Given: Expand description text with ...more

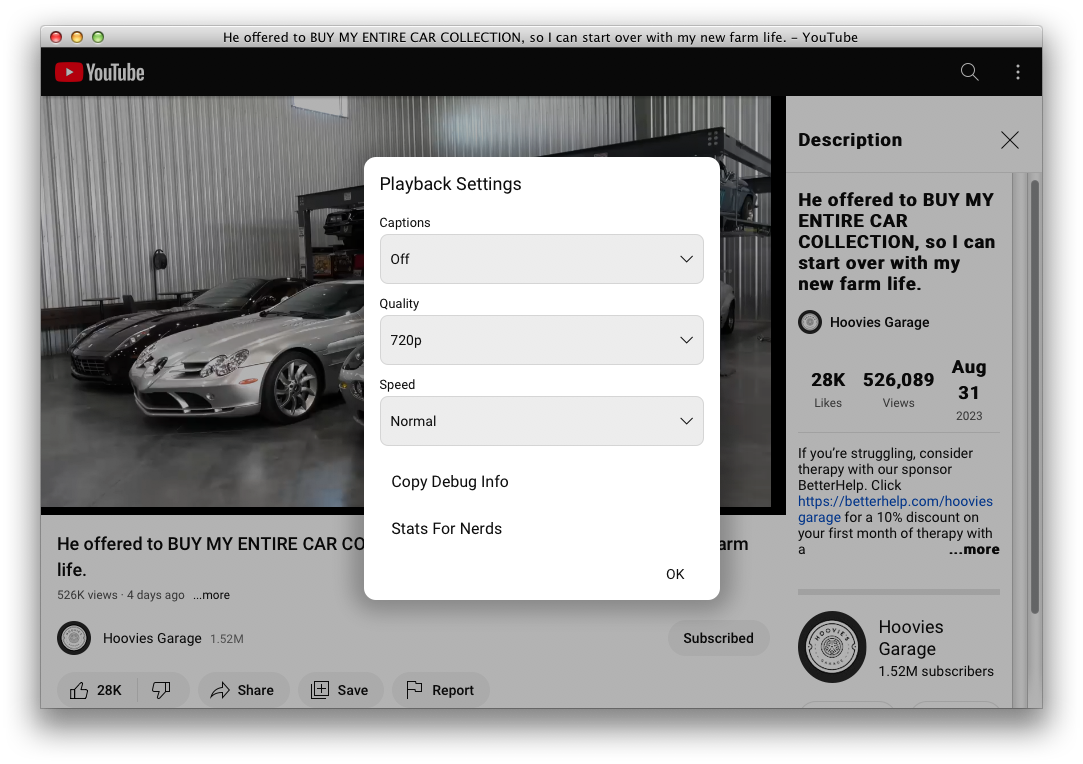Looking at the screenshot, I should pos(973,549).
